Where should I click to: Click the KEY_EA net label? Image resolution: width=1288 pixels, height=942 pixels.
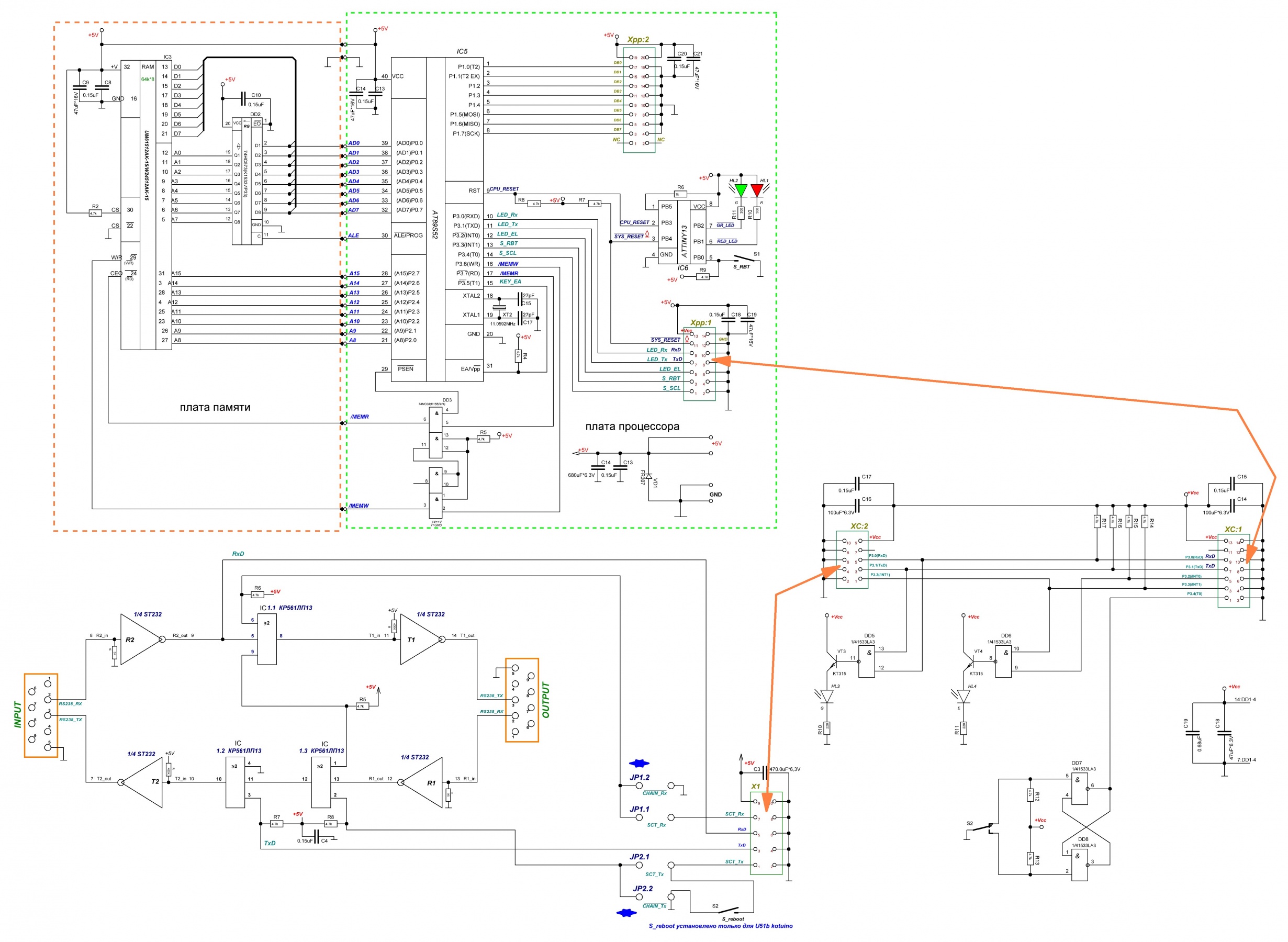pos(510,282)
